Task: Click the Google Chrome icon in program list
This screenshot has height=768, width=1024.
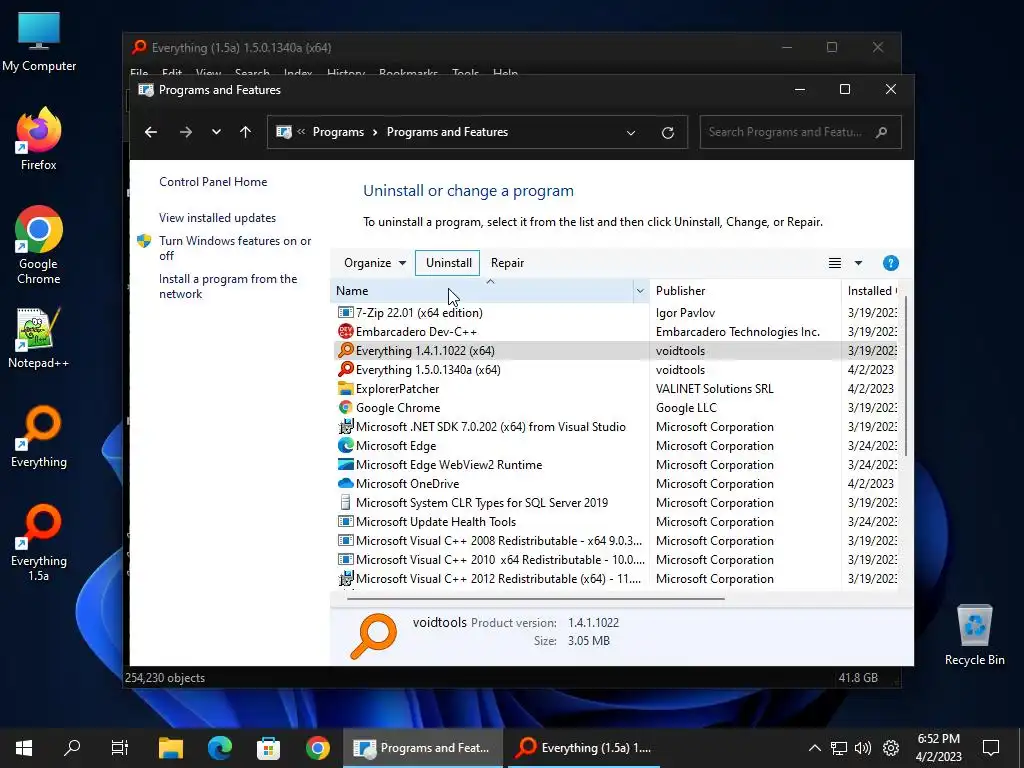Action: coord(345,407)
